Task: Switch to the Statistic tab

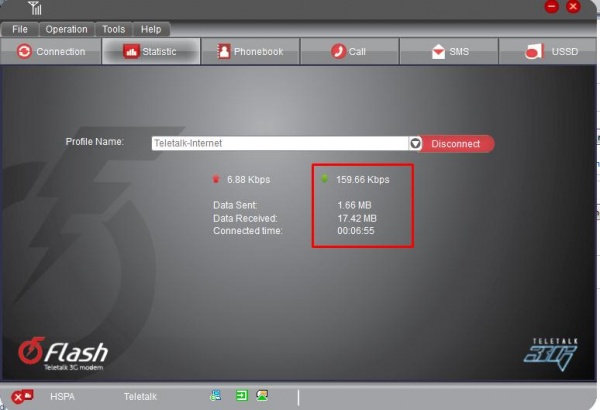Action: click(x=151, y=51)
